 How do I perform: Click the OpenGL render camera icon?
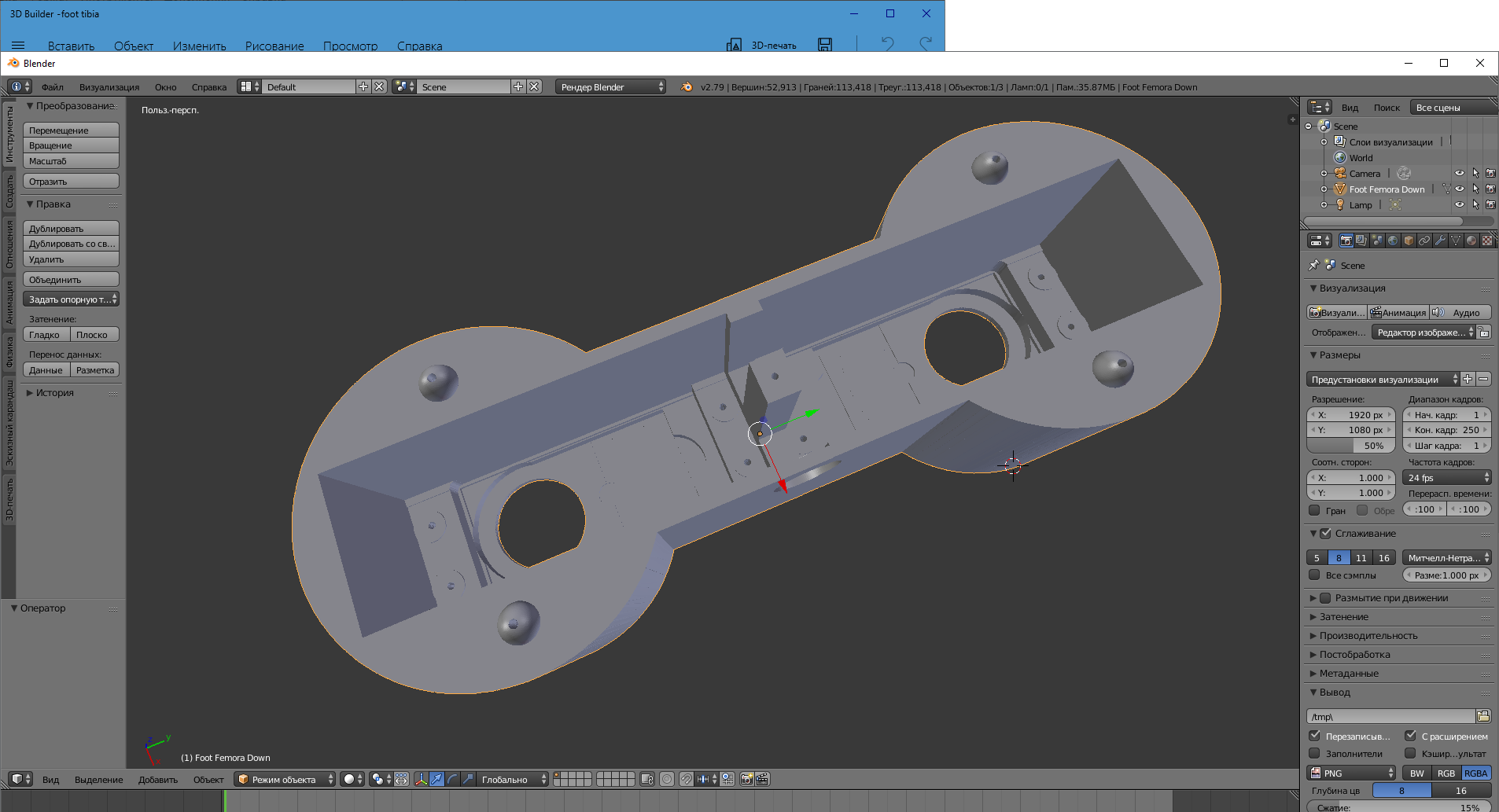point(746,779)
